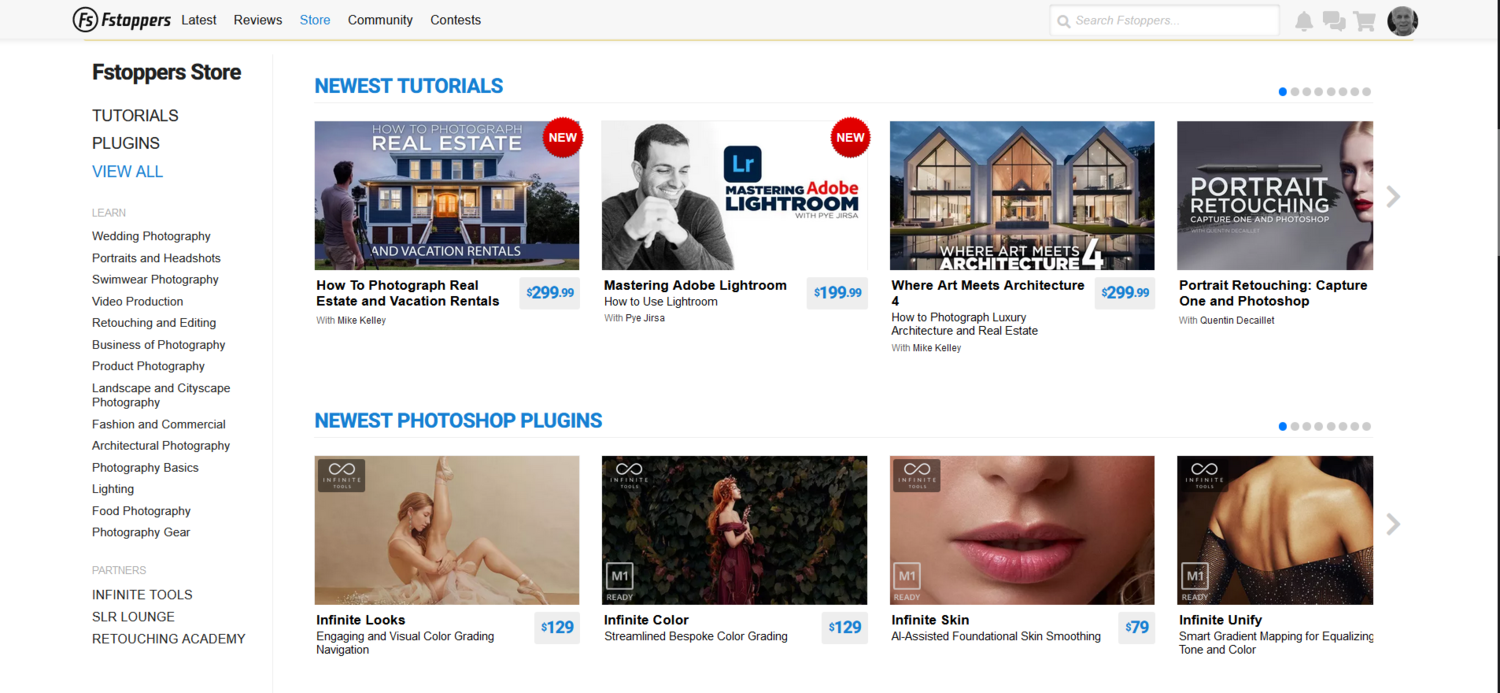Click the $199.99 price for Mastering Lightroom
This screenshot has width=1500, height=693.
[x=837, y=293]
